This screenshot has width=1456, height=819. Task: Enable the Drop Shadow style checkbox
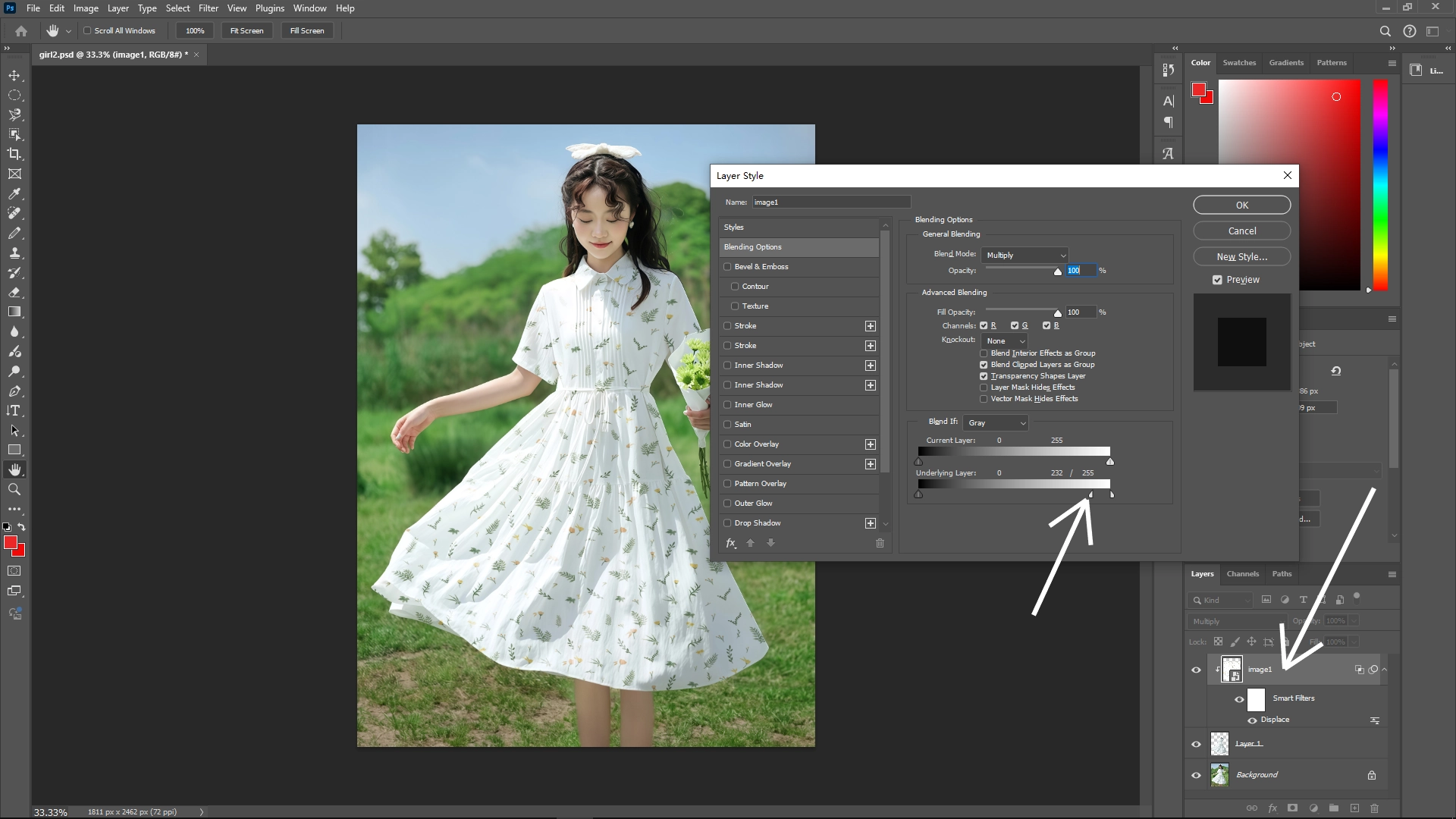click(x=727, y=522)
